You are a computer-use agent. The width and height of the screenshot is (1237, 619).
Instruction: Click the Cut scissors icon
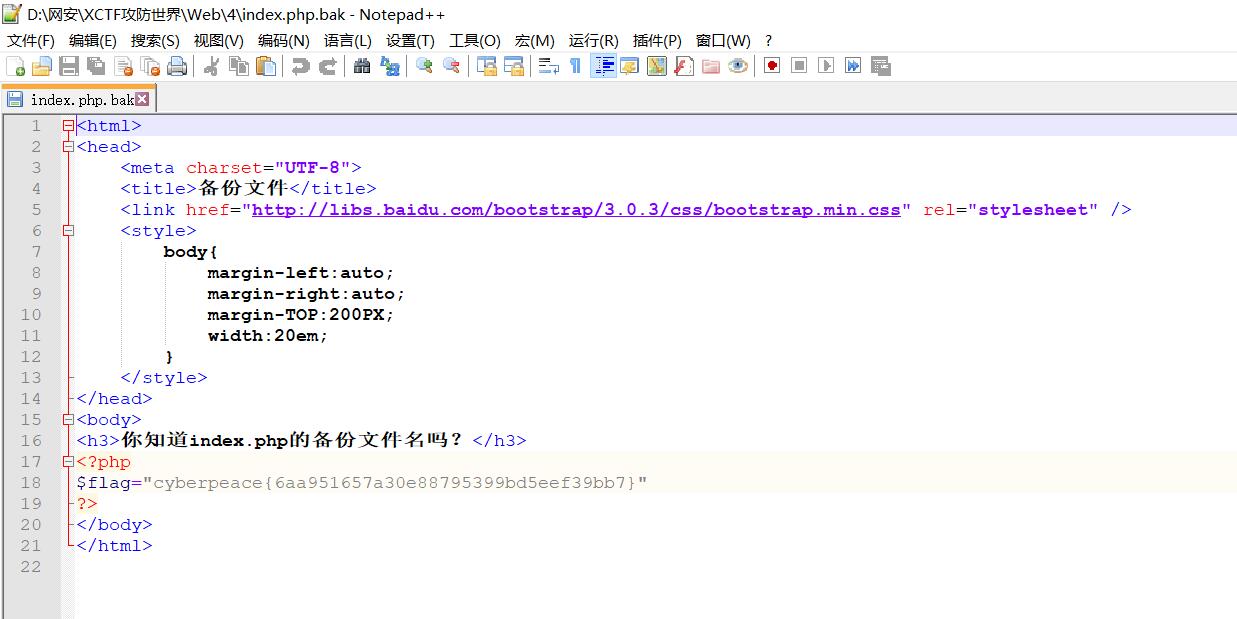[x=211, y=66]
